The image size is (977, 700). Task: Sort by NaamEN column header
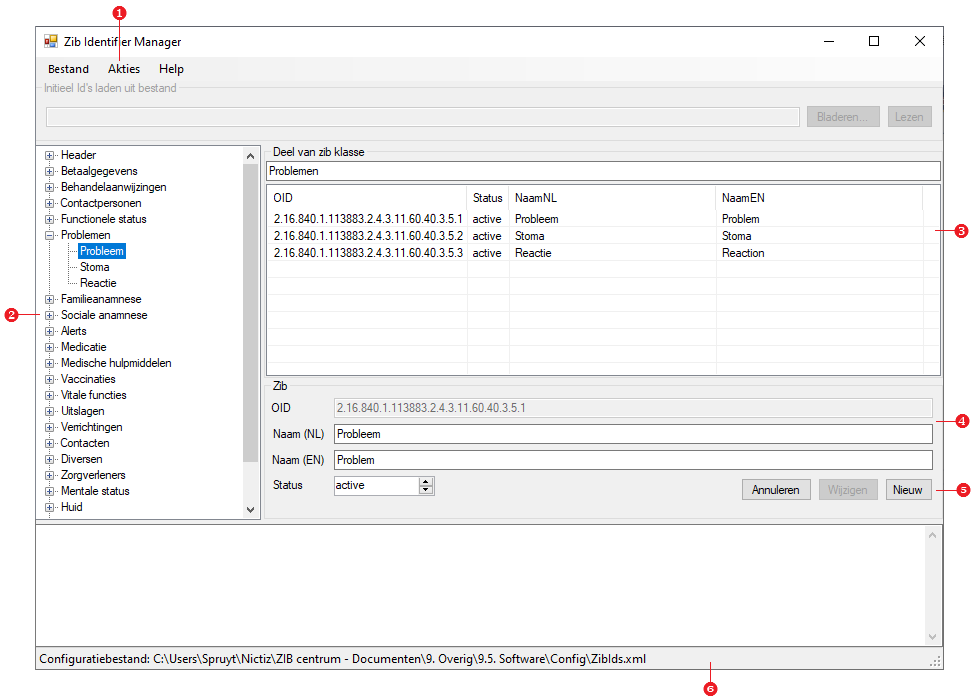[819, 198]
